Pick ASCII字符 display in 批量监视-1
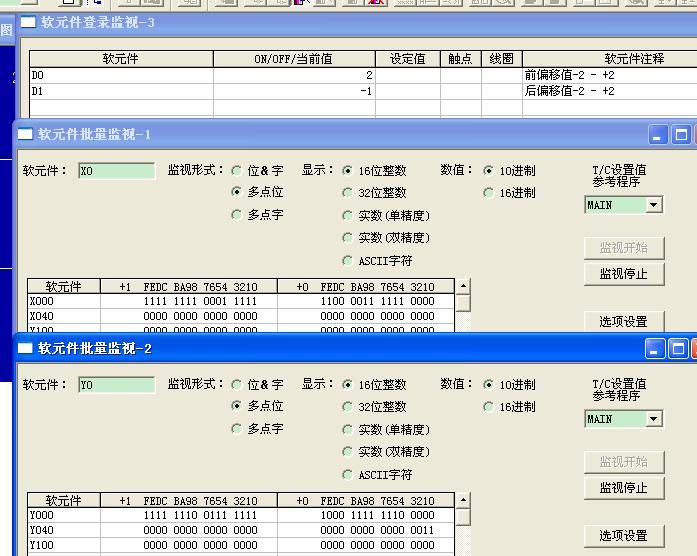The height and width of the screenshot is (556, 697). (348, 261)
